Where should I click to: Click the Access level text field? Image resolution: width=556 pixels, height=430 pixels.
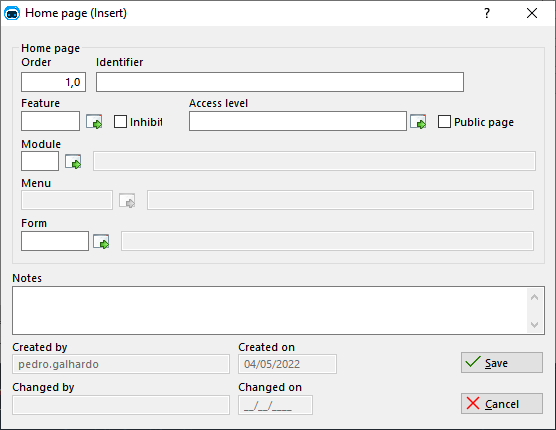click(x=298, y=121)
